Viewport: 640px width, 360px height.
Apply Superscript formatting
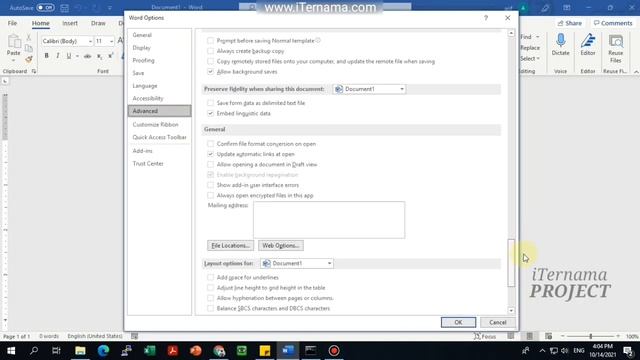[x=111, y=56]
